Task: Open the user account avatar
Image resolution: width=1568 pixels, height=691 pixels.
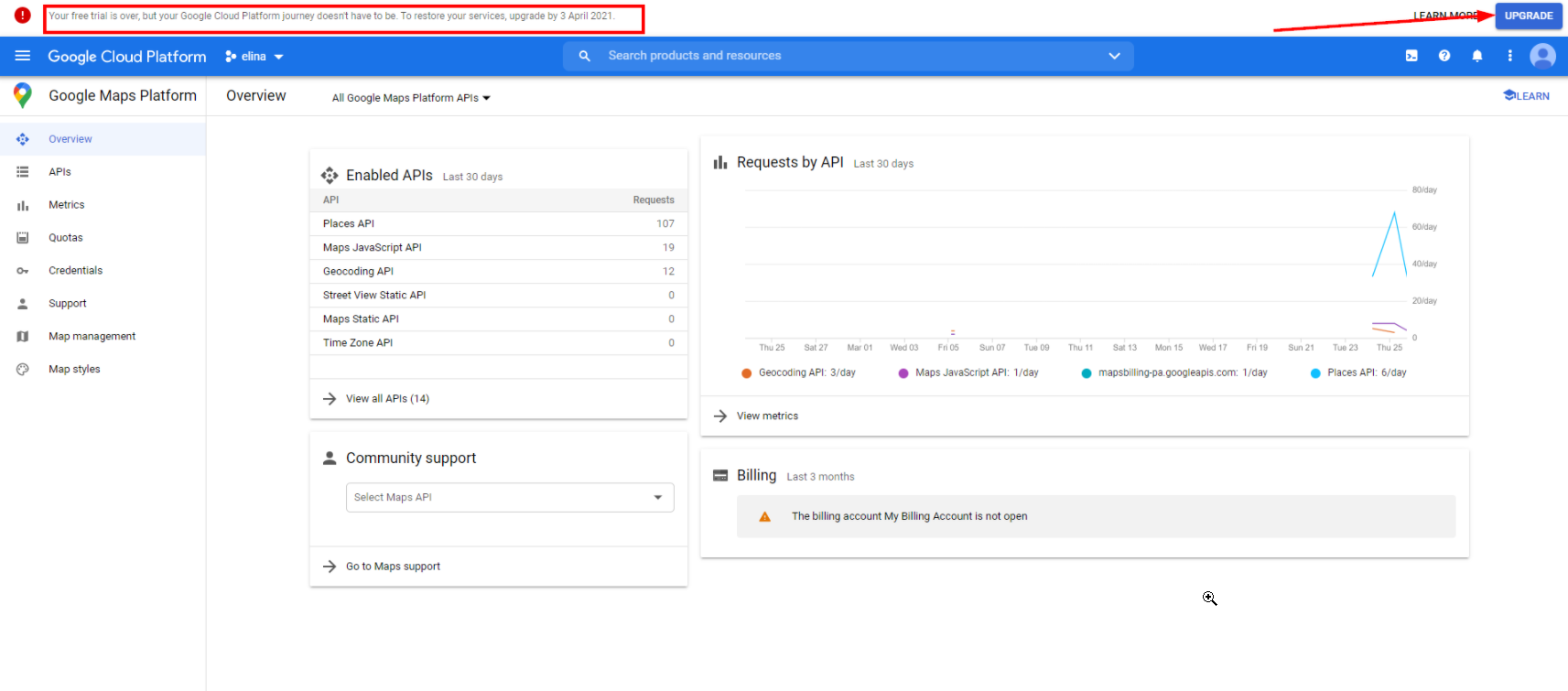Action: [1542, 56]
